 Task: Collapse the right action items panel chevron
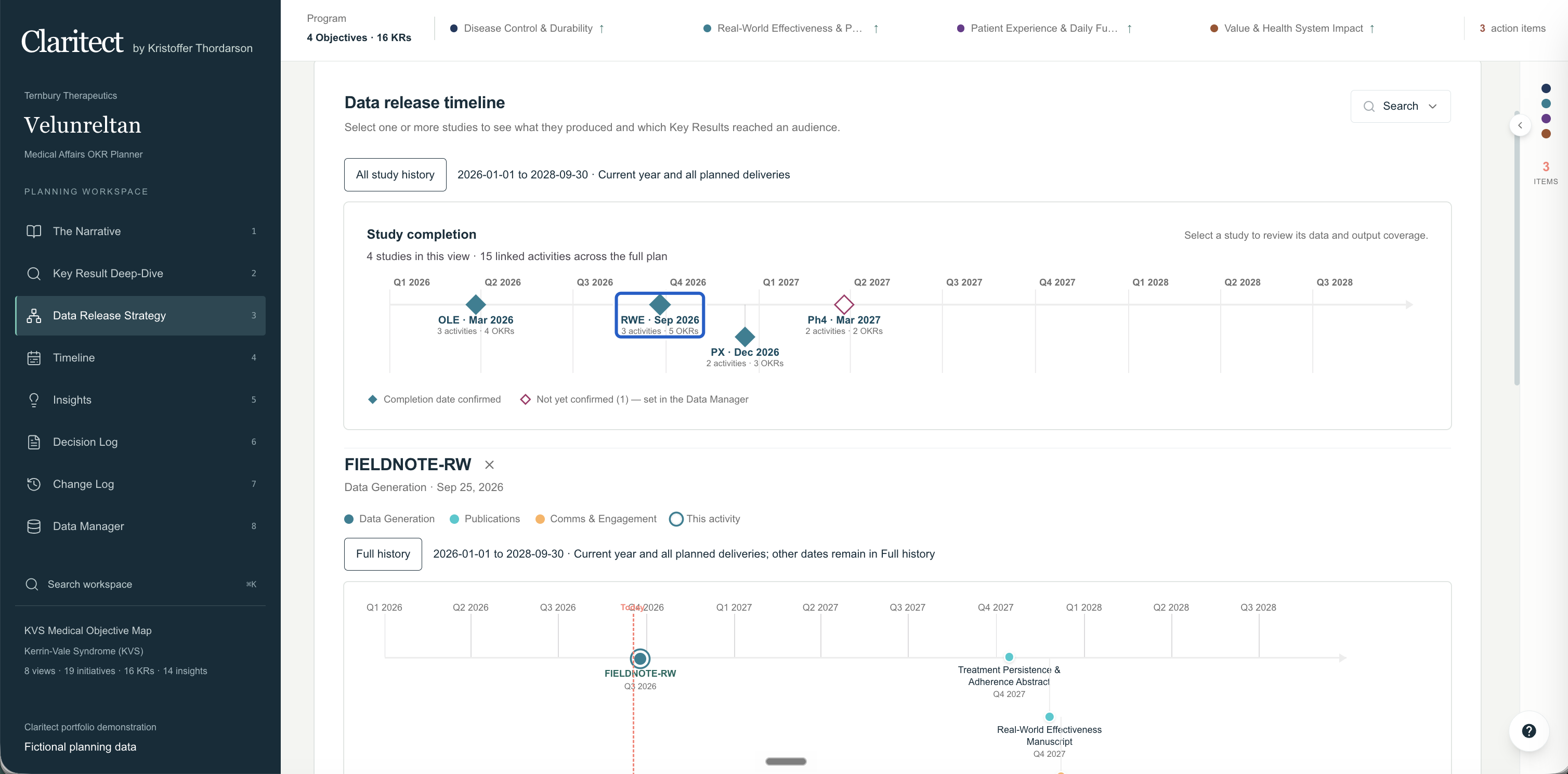pos(1520,125)
